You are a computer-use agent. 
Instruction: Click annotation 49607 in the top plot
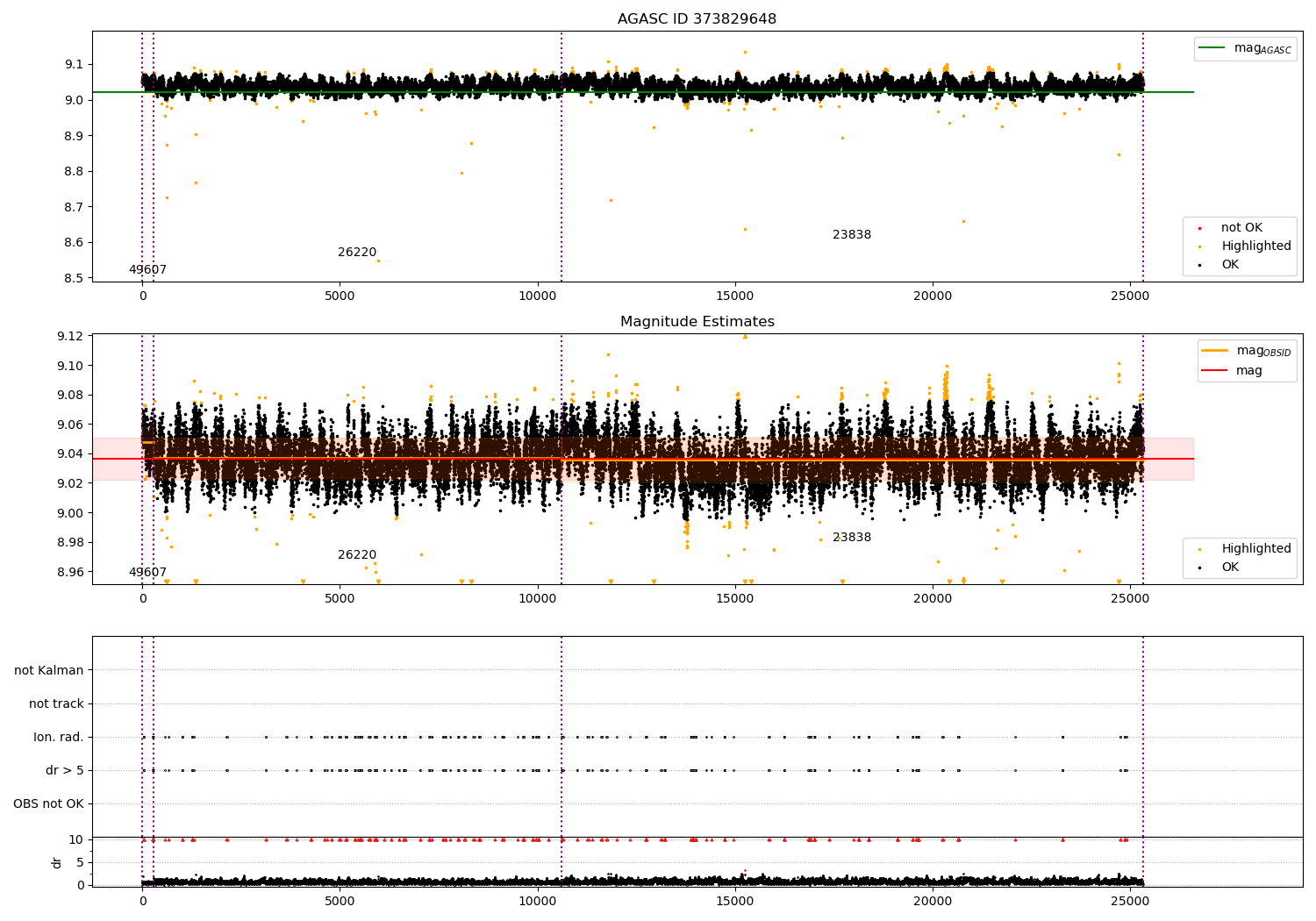147,270
